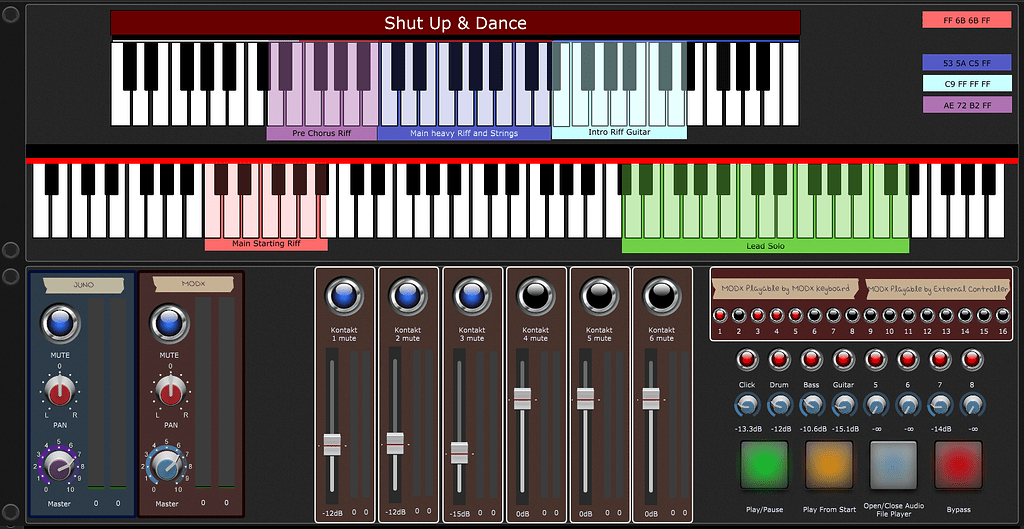Click the MODX Master volume knob
Viewport: 1024px width, 529px height.
pos(166,464)
